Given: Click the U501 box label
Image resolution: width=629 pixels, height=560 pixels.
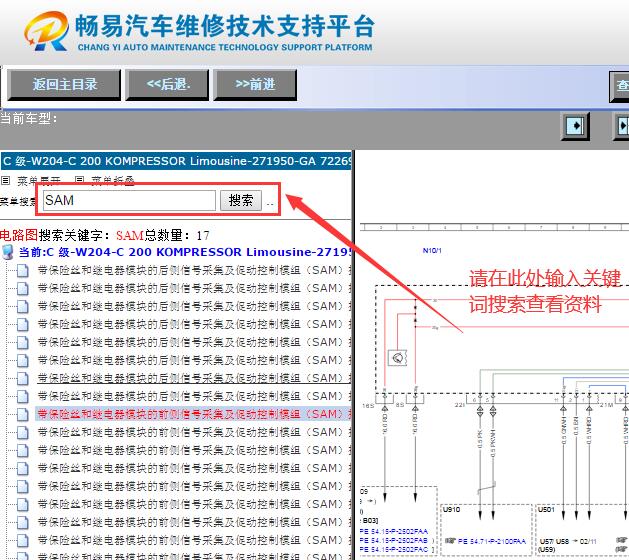Looking at the screenshot, I should point(546,509).
